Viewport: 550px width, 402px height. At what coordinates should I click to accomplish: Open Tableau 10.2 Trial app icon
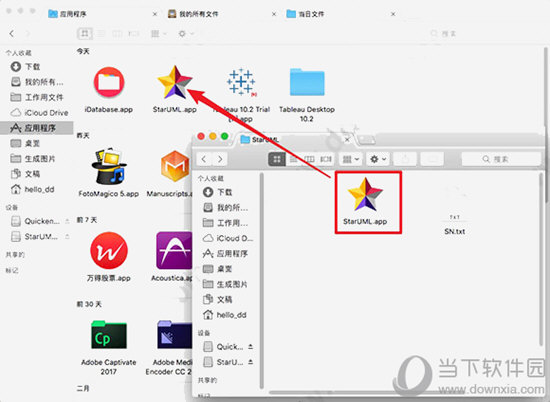(241, 82)
